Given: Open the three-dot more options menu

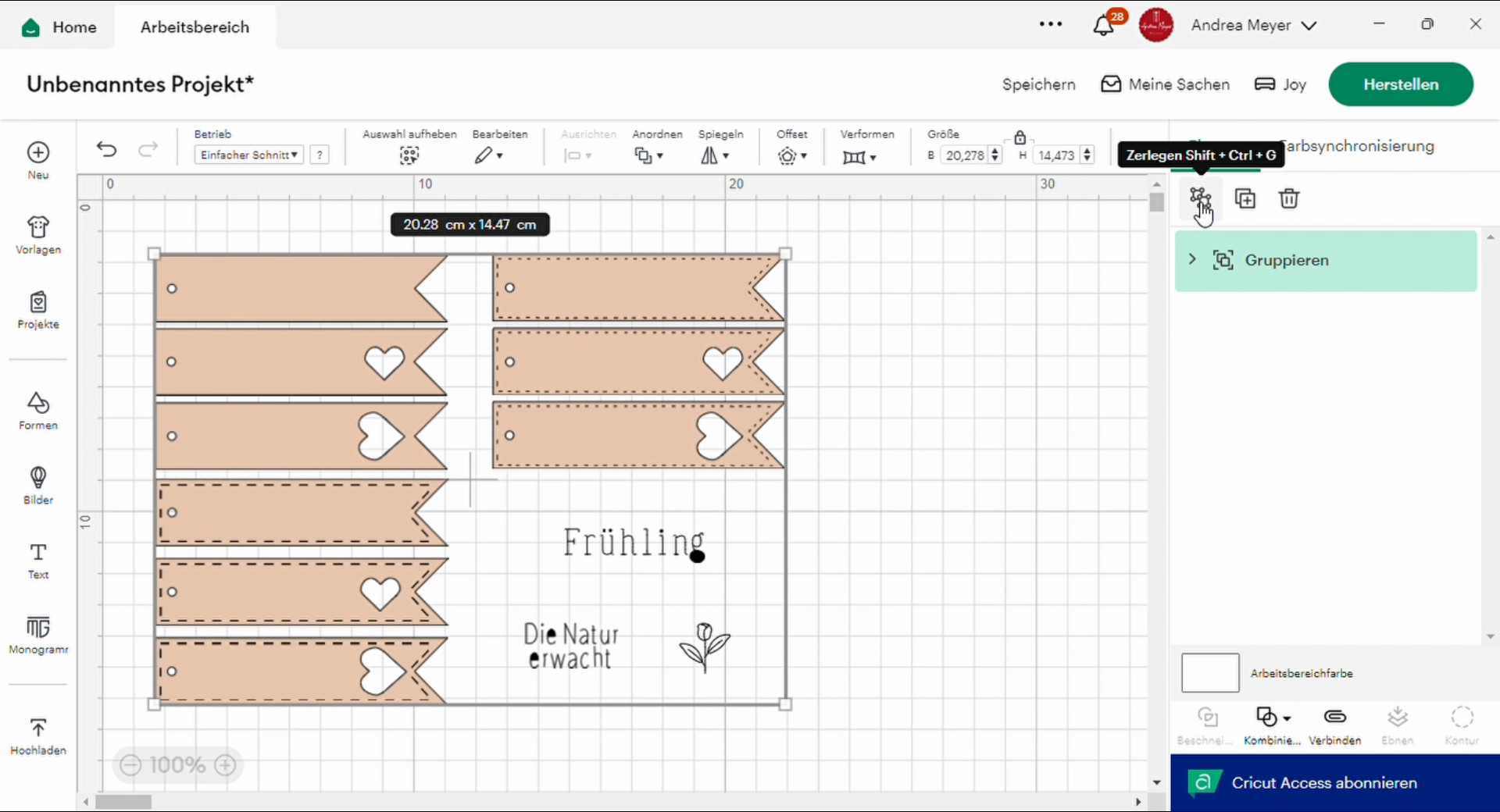Looking at the screenshot, I should coord(1050,24).
